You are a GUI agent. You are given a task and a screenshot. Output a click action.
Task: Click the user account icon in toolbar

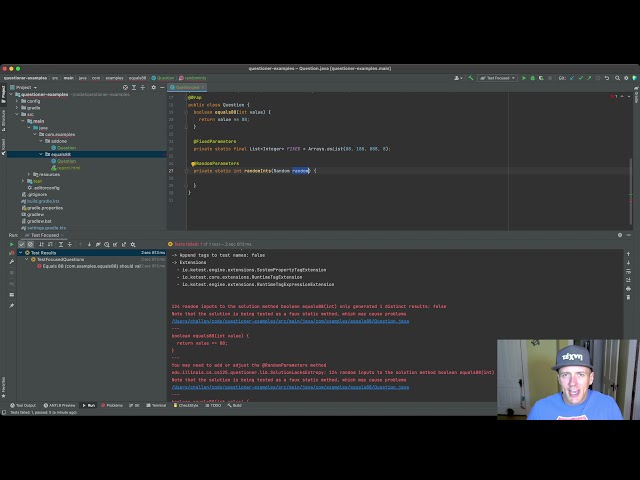pyautogui.click(x=458, y=78)
